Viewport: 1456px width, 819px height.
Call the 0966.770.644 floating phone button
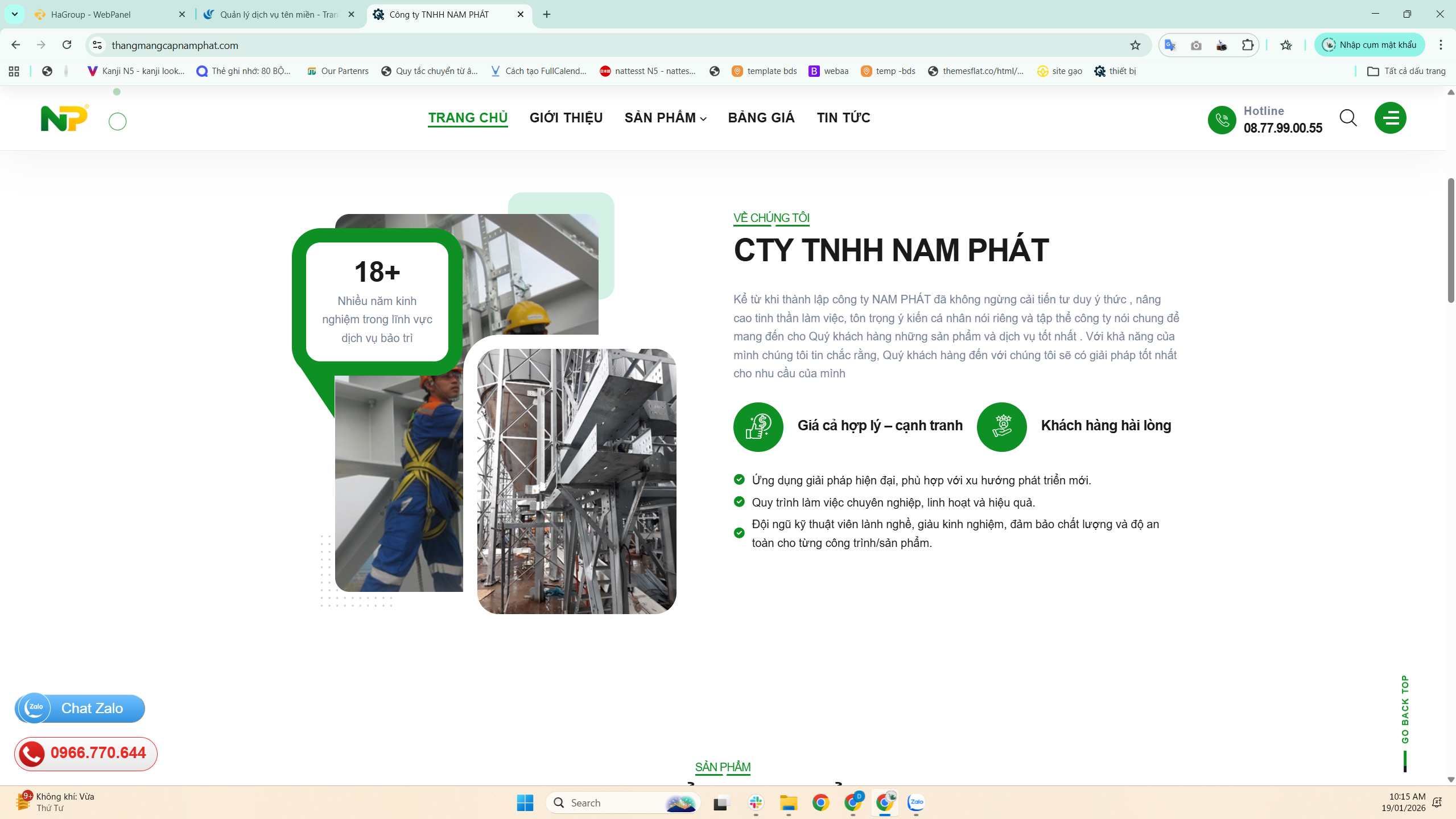(86, 754)
